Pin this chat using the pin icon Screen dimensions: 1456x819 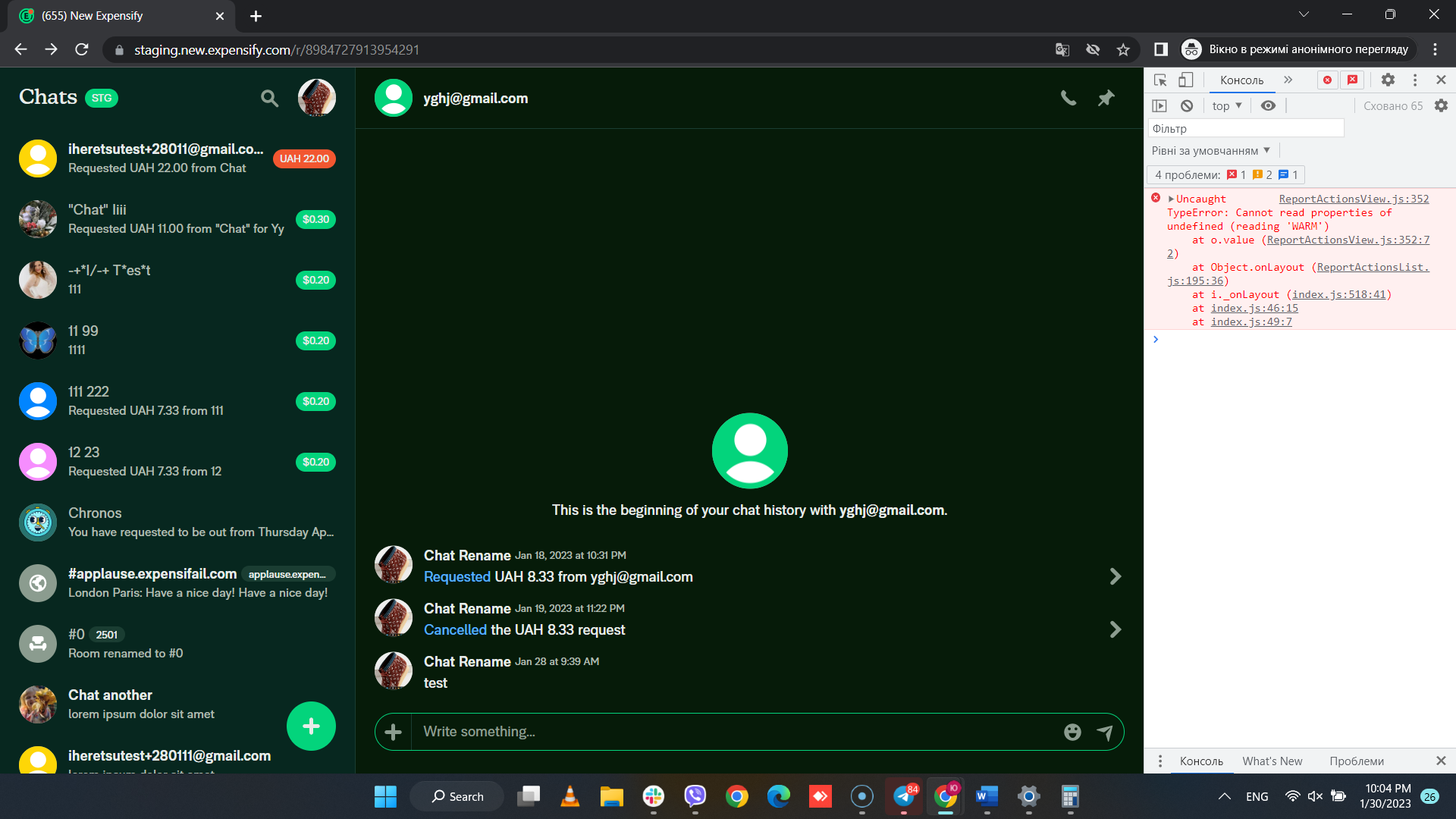pos(1106,98)
